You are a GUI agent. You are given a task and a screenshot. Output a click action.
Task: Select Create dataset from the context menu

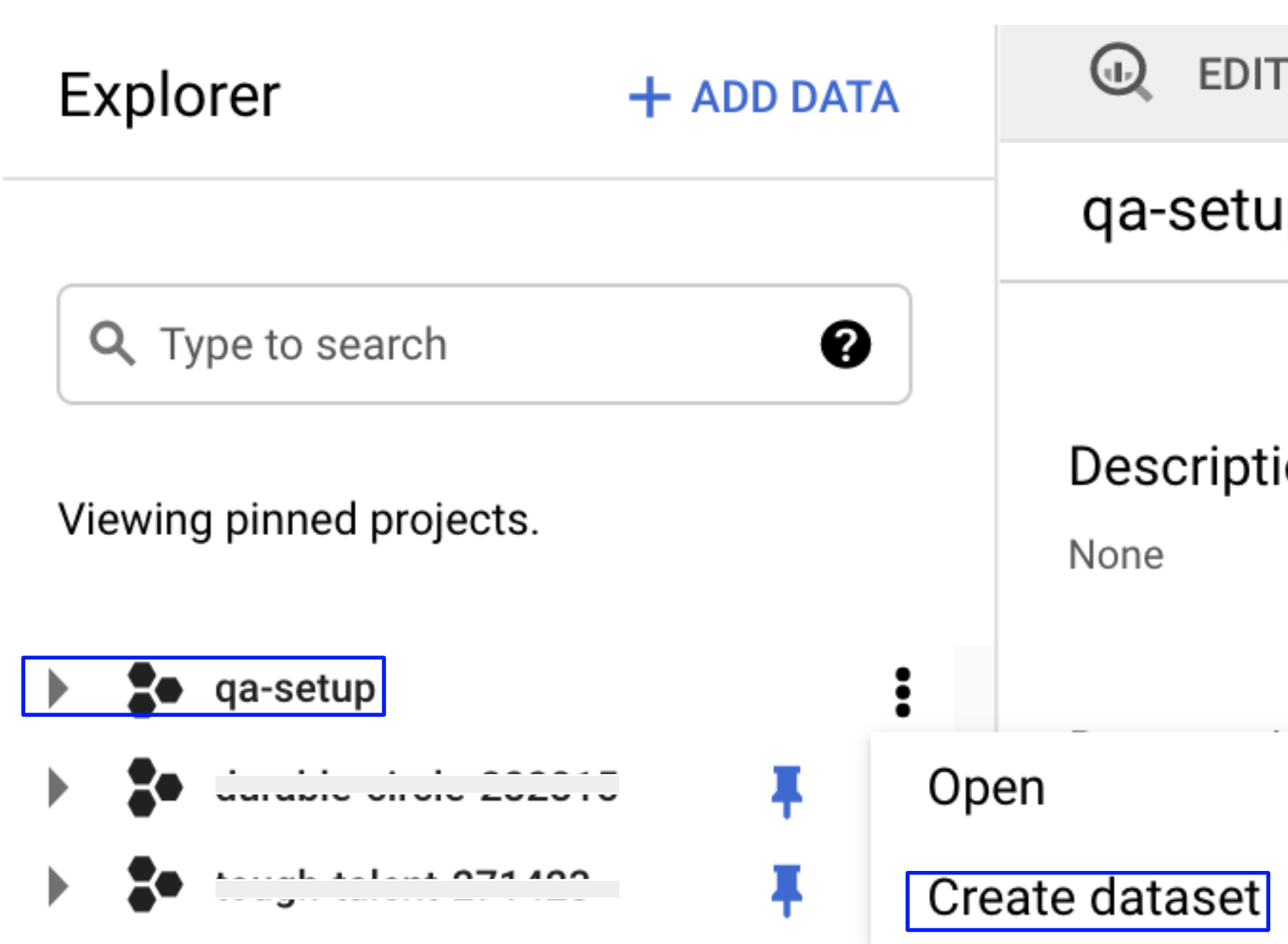(x=1089, y=897)
